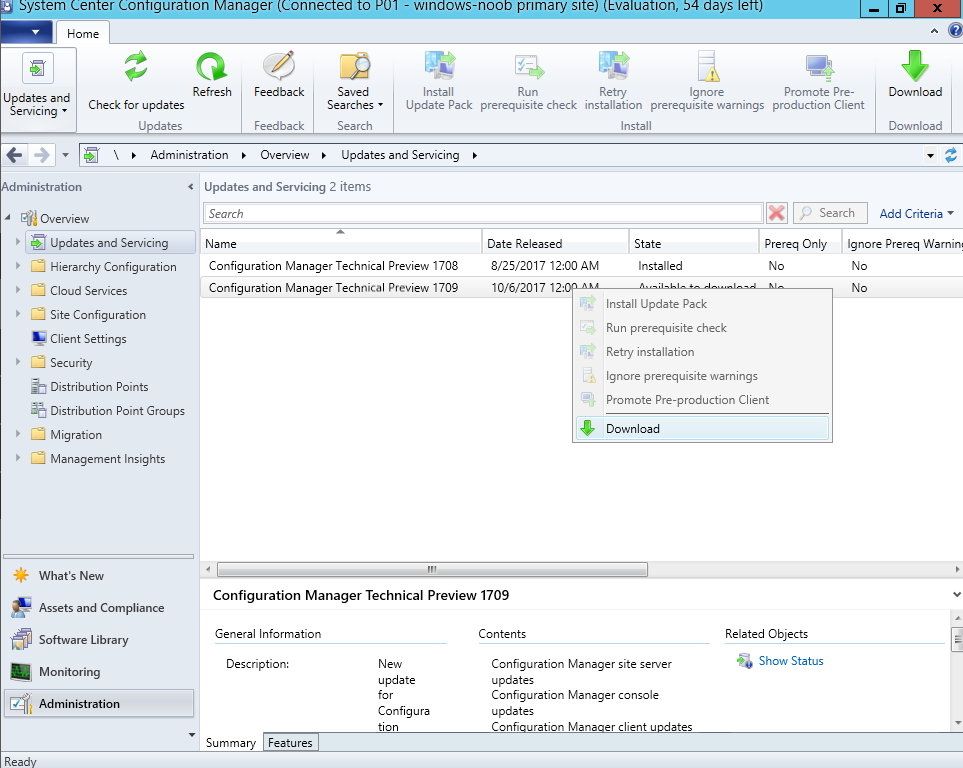Open the navigation history dropdown arrow

point(65,155)
